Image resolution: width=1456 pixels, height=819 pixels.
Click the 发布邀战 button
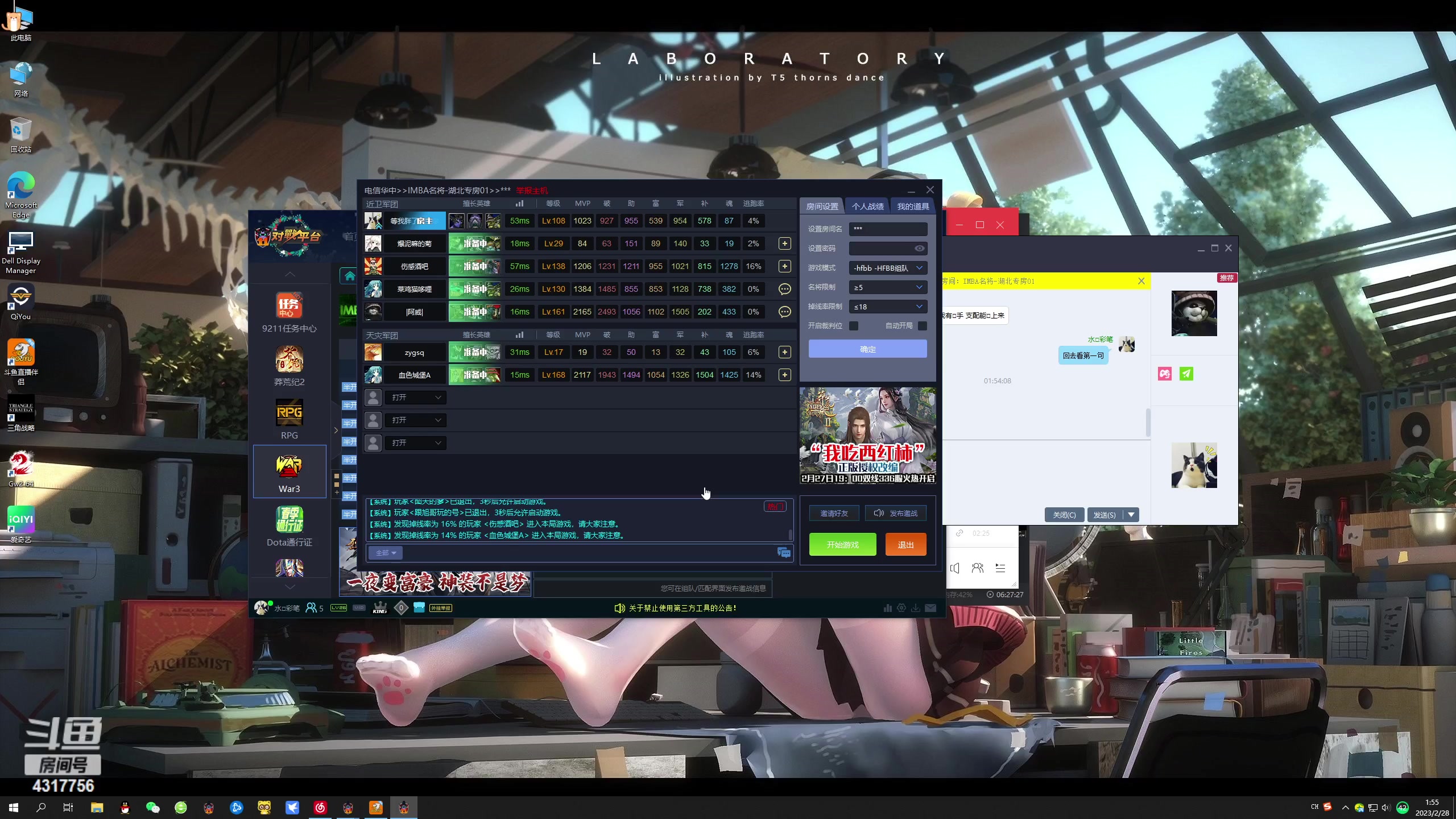click(896, 513)
